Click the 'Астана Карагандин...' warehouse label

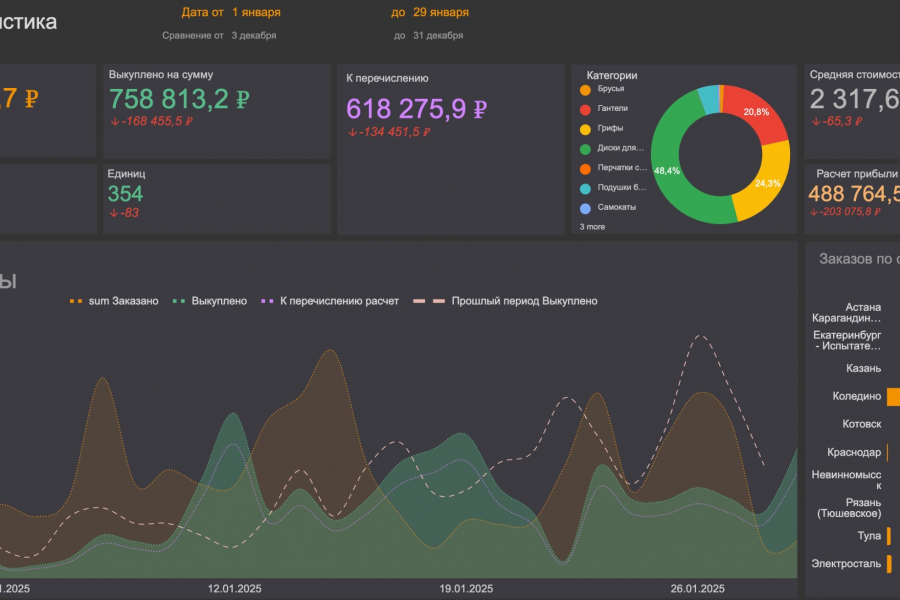[x=846, y=313]
